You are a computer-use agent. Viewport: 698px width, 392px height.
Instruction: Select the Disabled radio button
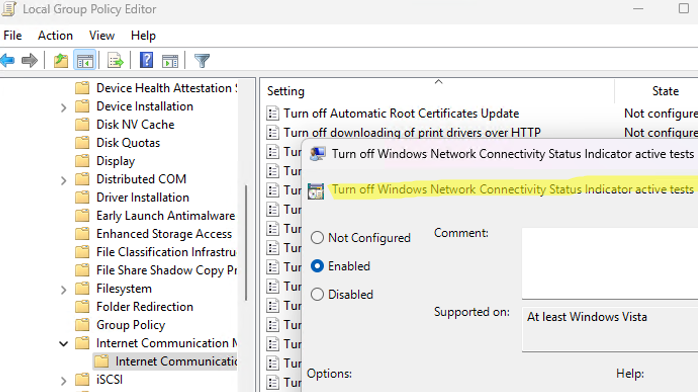[x=317, y=295]
